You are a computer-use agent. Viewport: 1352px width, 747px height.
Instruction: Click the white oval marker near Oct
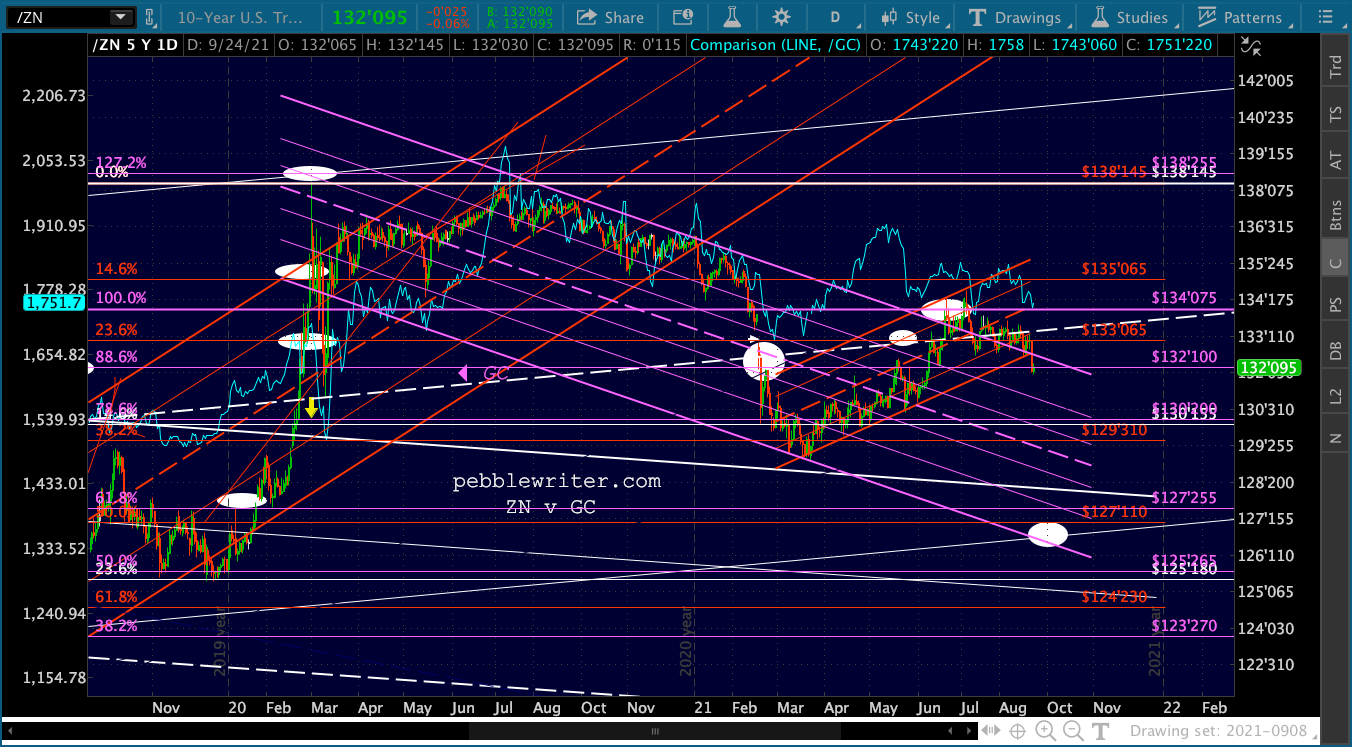tap(1048, 534)
